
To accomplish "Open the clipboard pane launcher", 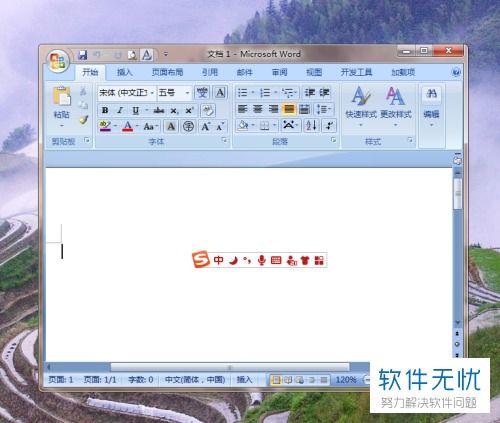I will coord(87,140).
